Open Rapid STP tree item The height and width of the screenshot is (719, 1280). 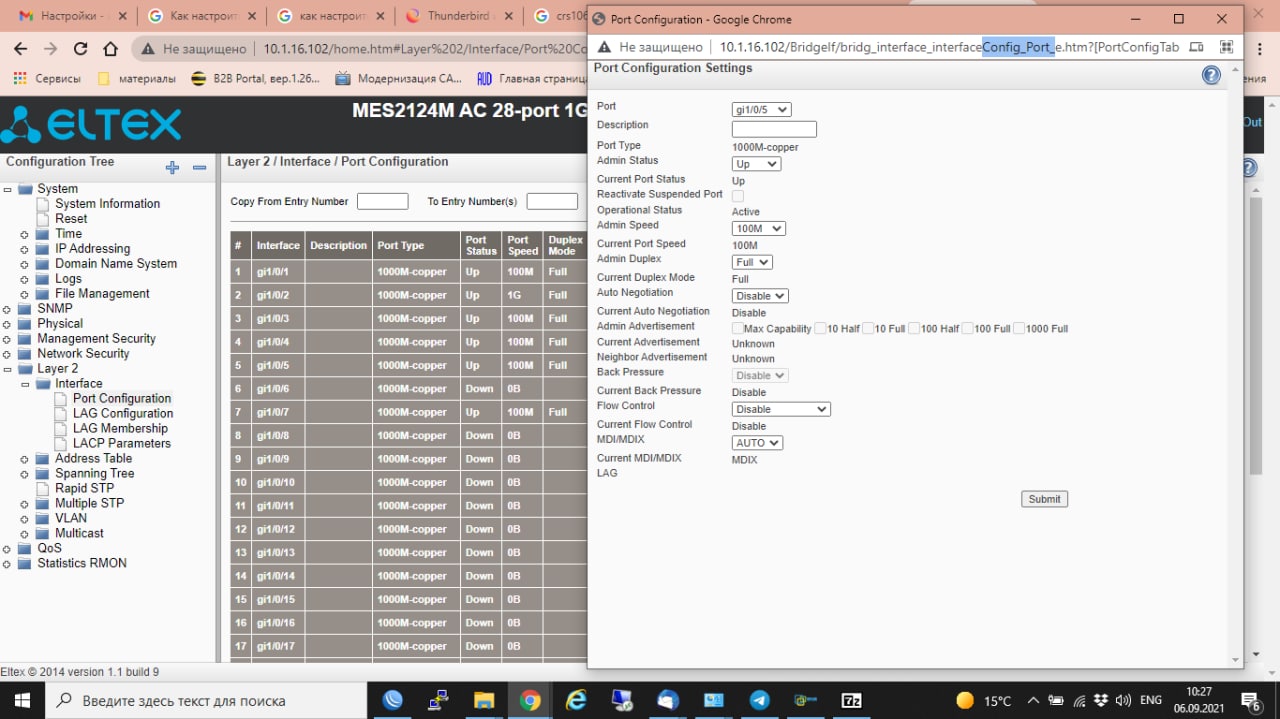[x=84, y=489]
